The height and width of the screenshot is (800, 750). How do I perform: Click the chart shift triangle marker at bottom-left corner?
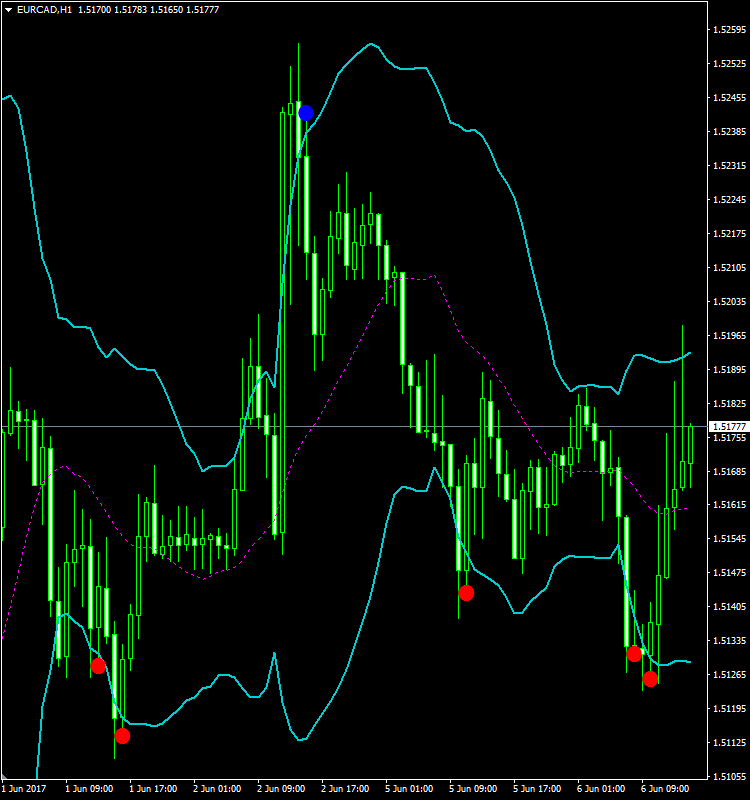tap(4, 777)
